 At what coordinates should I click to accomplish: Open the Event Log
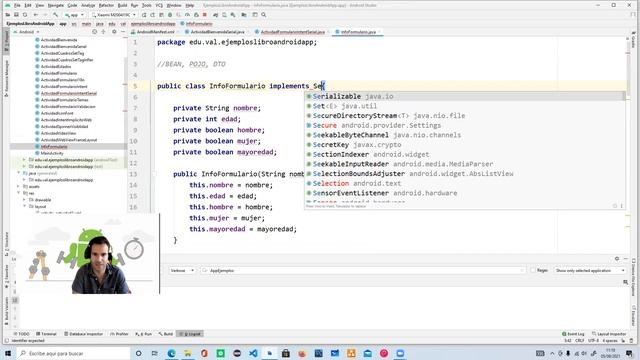pyautogui.click(x=573, y=334)
